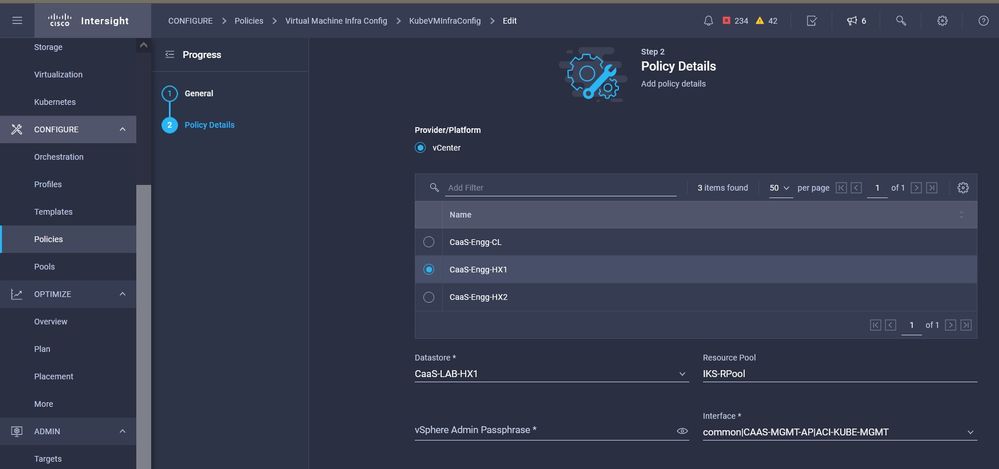Go to first page in top pager
This screenshot has width=999, height=469.
[841, 188]
